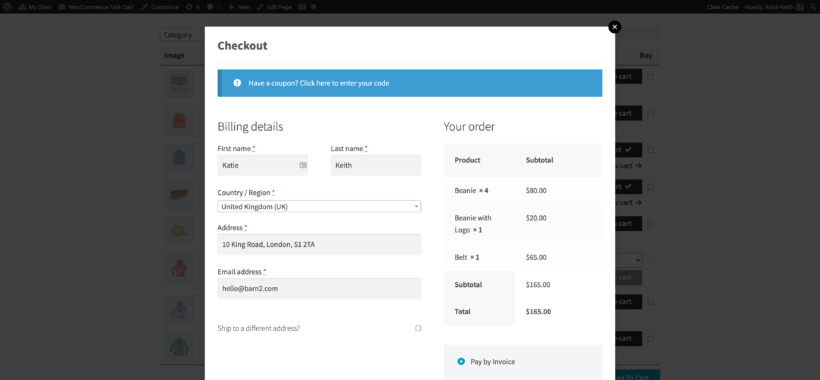Image resolution: width=820 pixels, height=380 pixels.
Task: Open the Country / Region dropdown
Action: coord(319,206)
